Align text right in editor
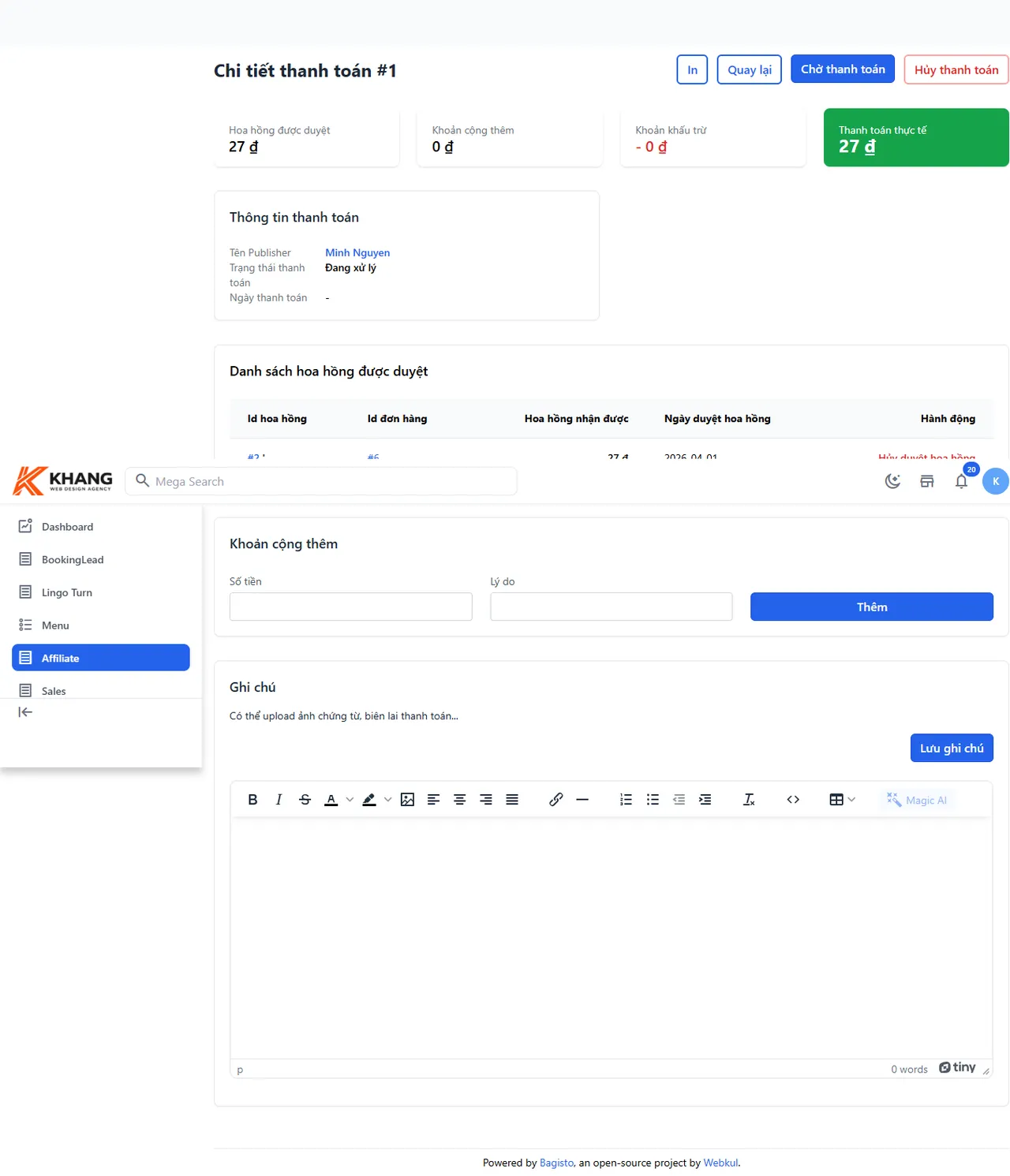 click(486, 800)
